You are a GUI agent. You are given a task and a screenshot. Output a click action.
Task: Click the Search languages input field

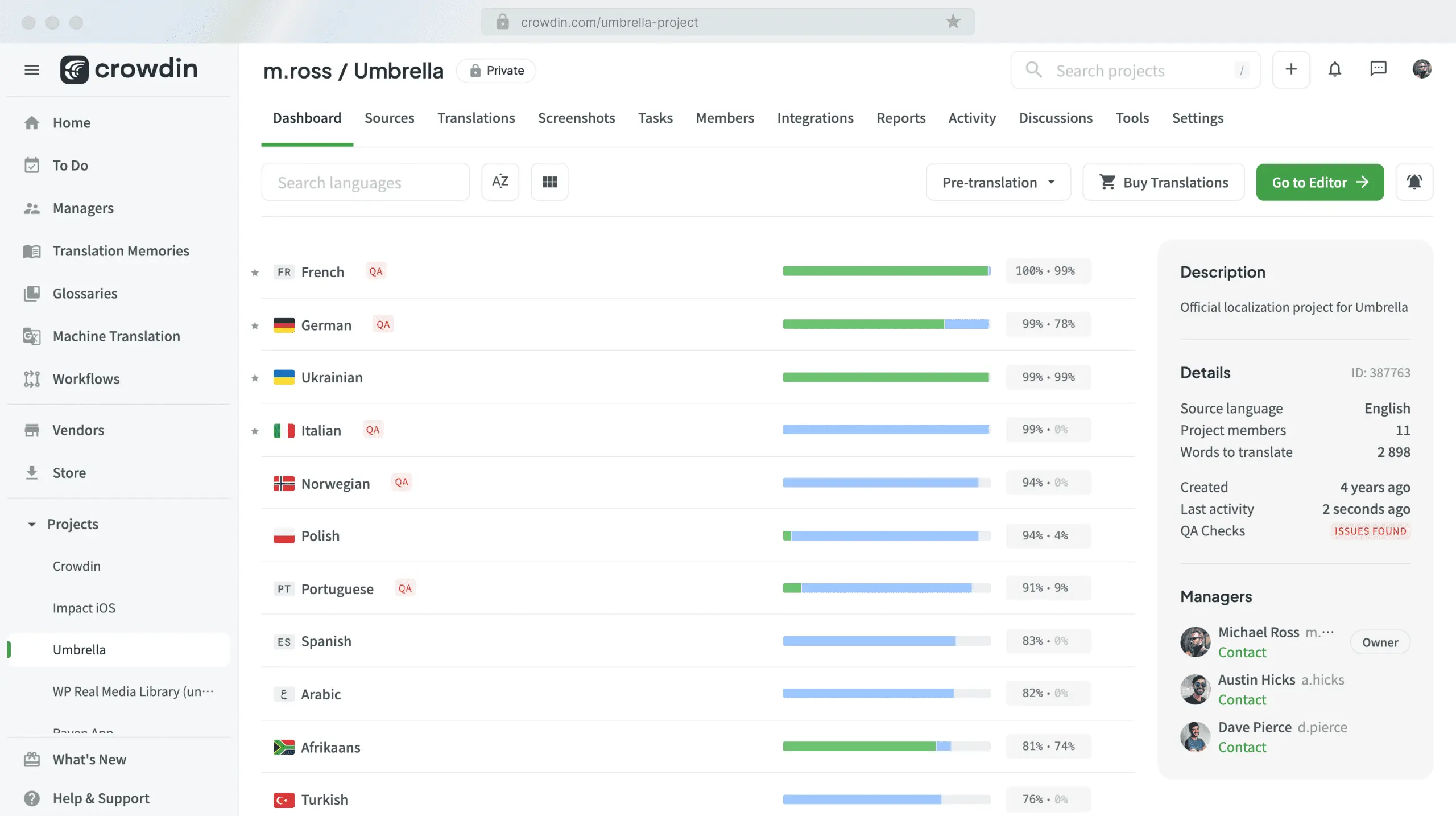coord(365,182)
